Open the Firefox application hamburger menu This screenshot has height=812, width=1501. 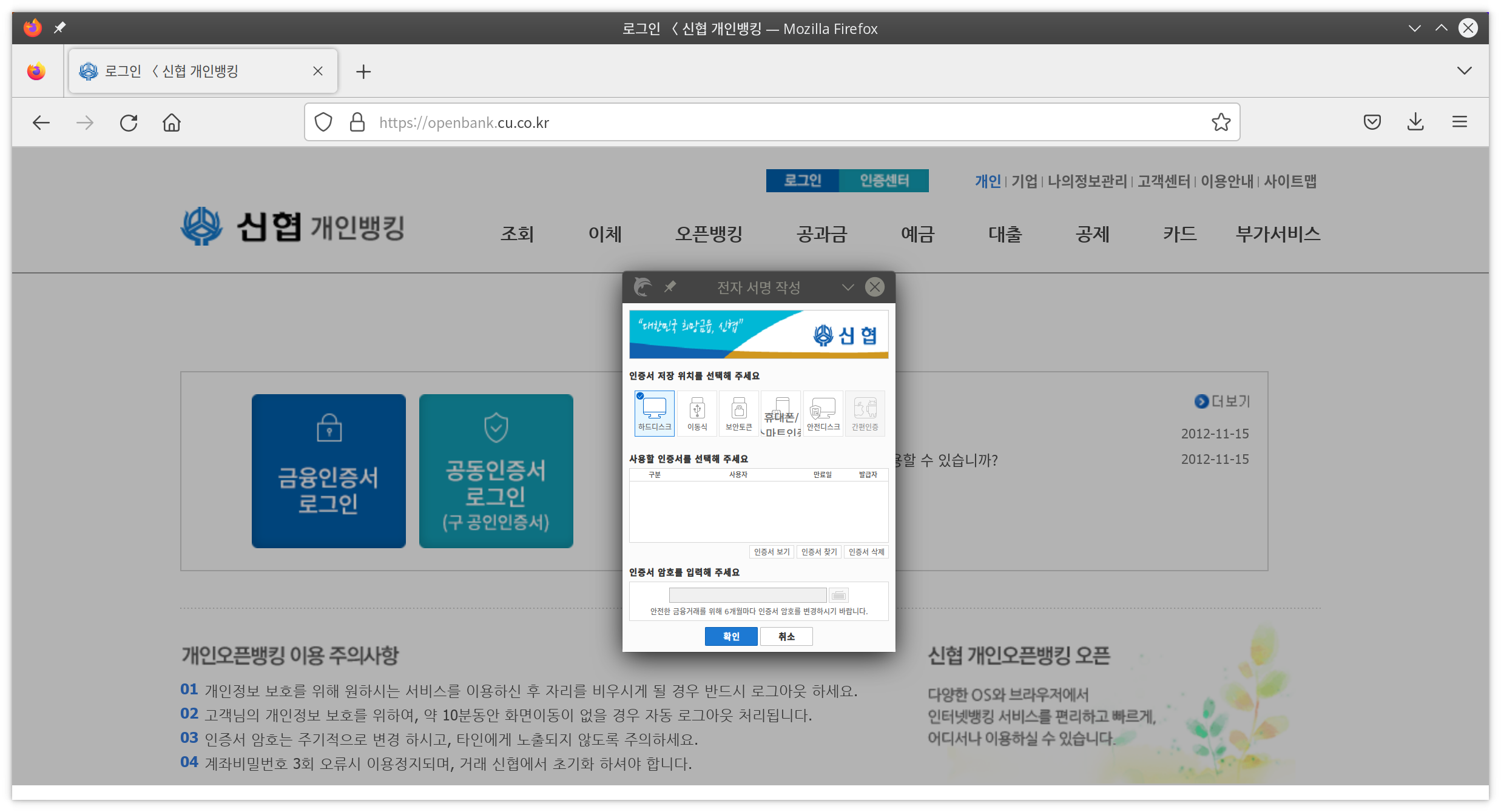pos(1460,122)
